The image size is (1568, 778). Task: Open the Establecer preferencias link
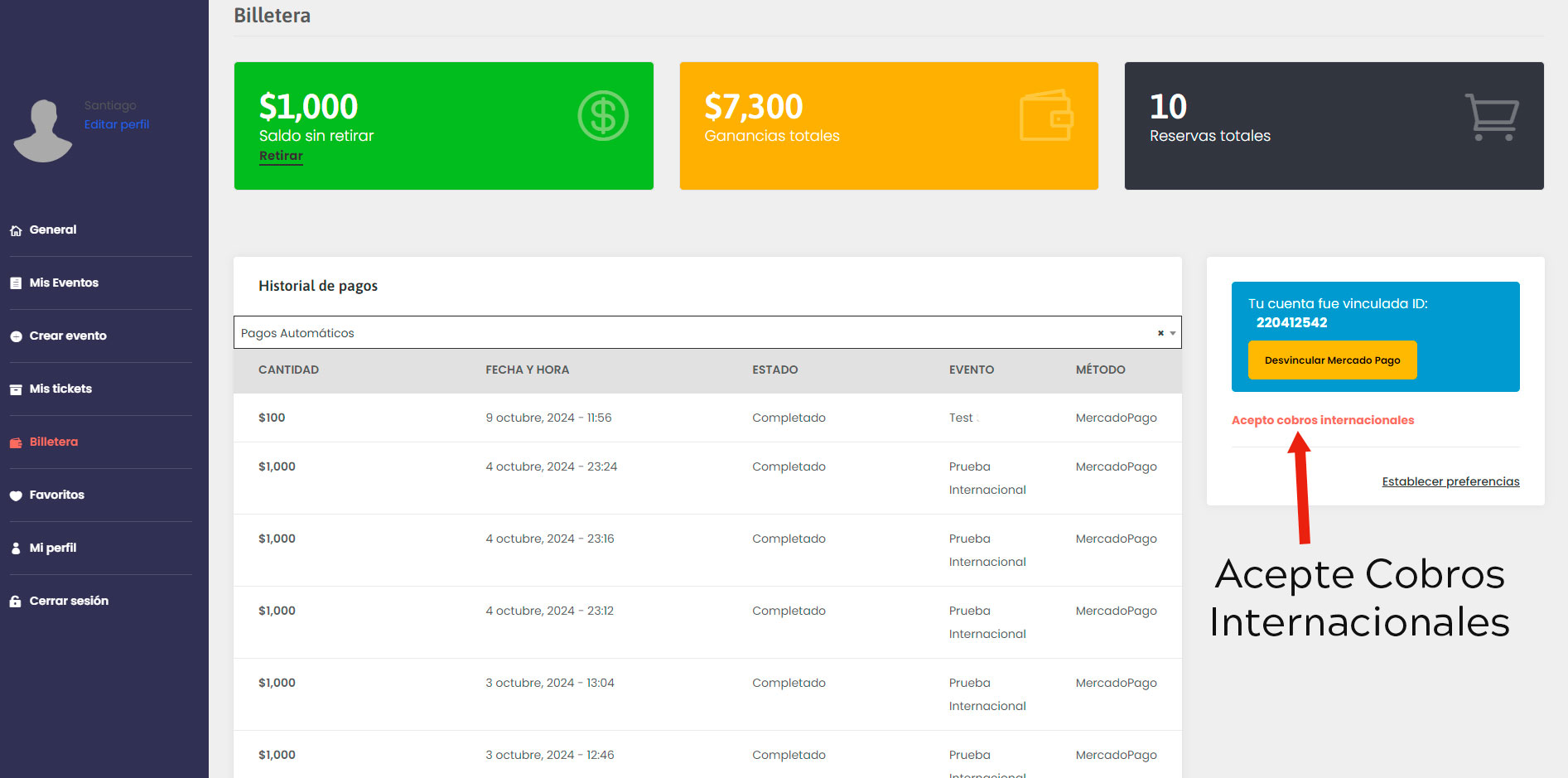[x=1450, y=481]
